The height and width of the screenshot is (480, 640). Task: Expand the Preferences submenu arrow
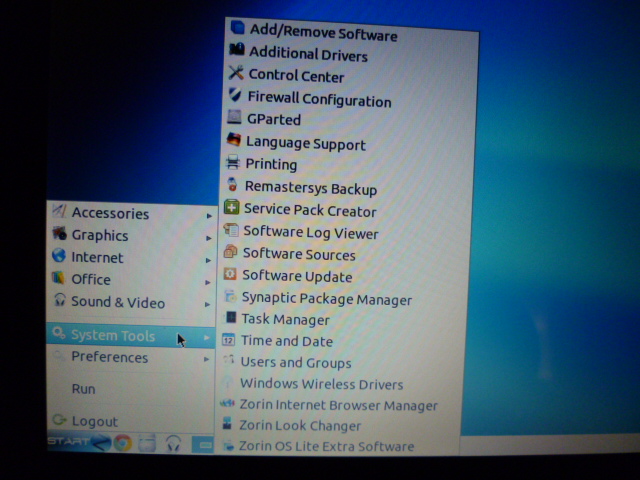tap(207, 359)
